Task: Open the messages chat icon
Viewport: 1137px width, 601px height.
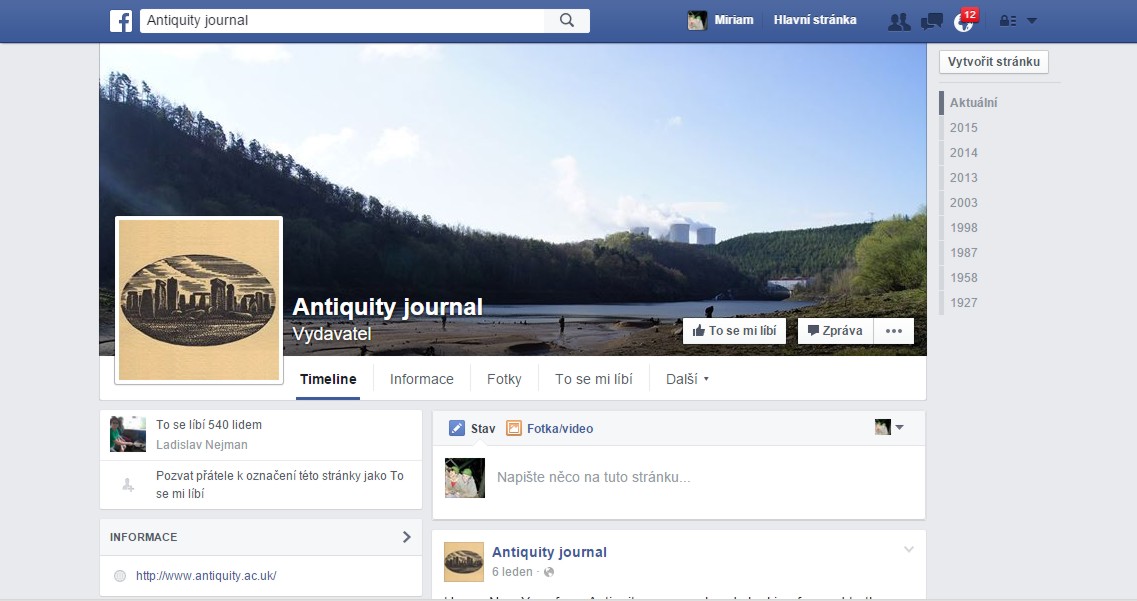Action: tap(931, 21)
